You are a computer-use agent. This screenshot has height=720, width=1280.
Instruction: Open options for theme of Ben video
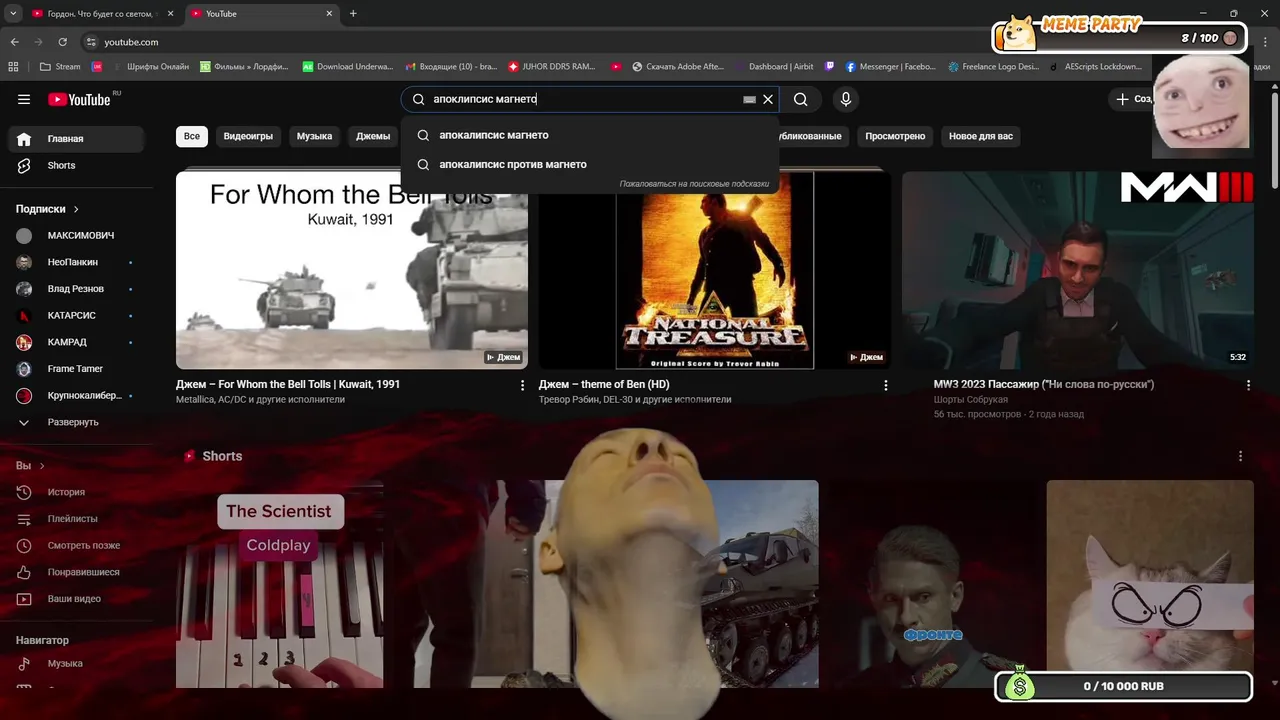click(885, 385)
